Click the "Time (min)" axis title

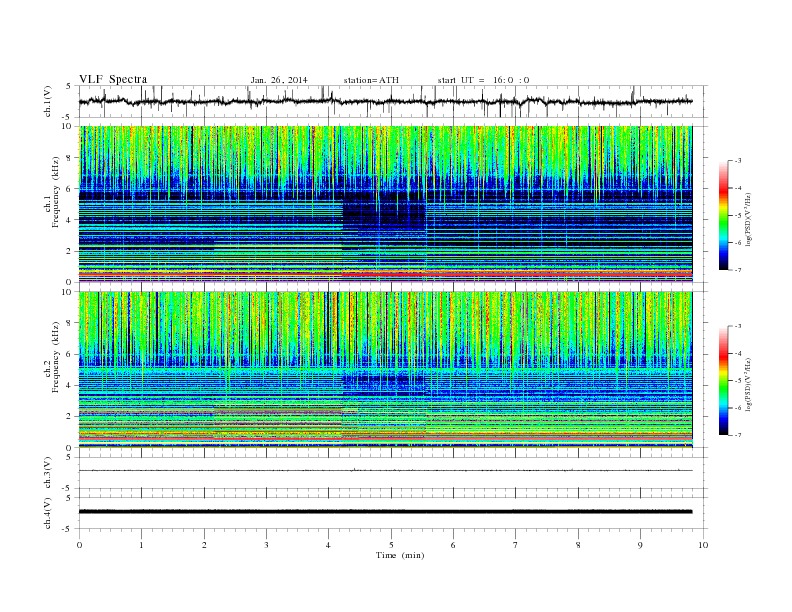click(x=400, y=555)
